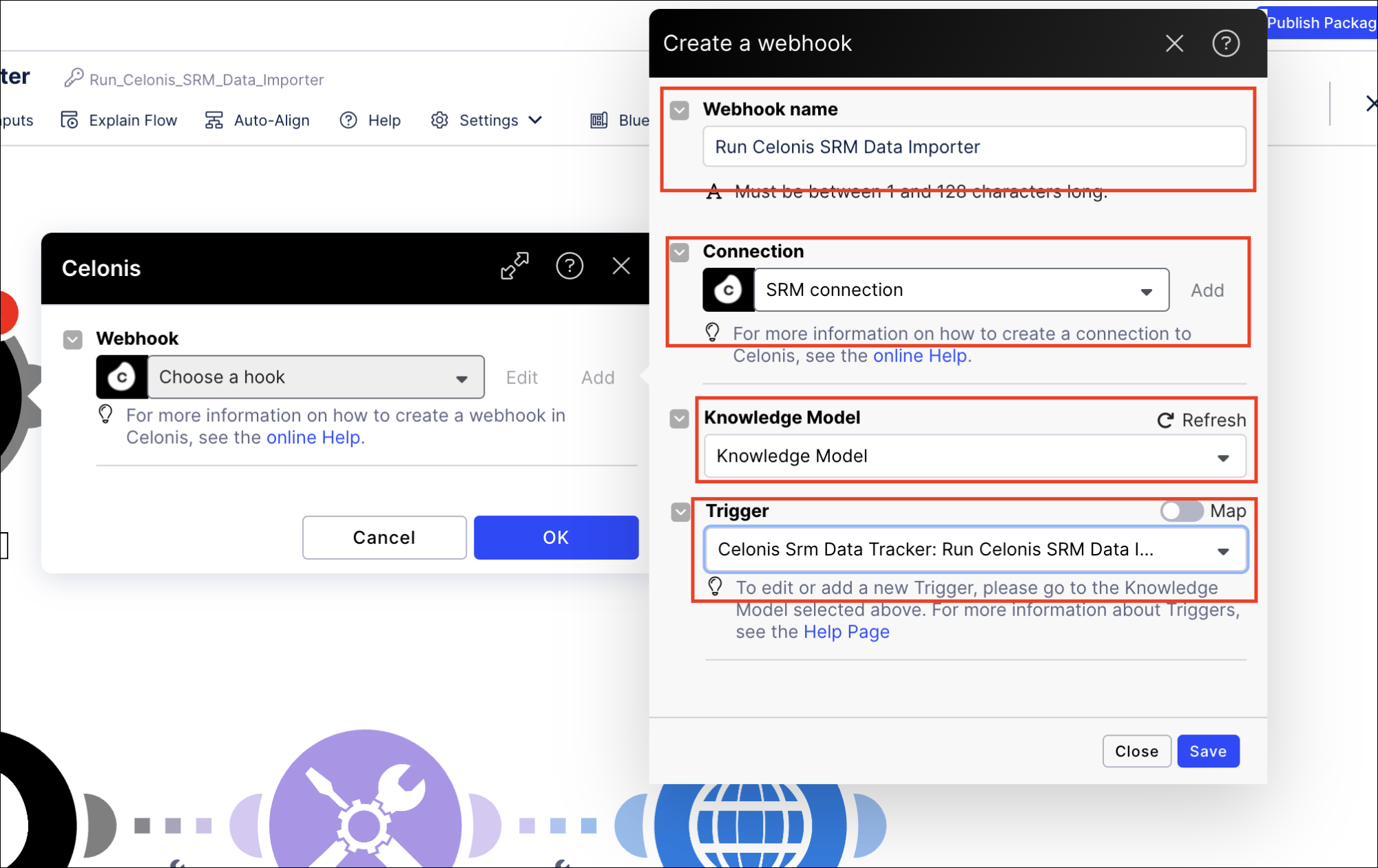Collapse the Knowledge Model section

pyautogui.click(x=680, y=419)
